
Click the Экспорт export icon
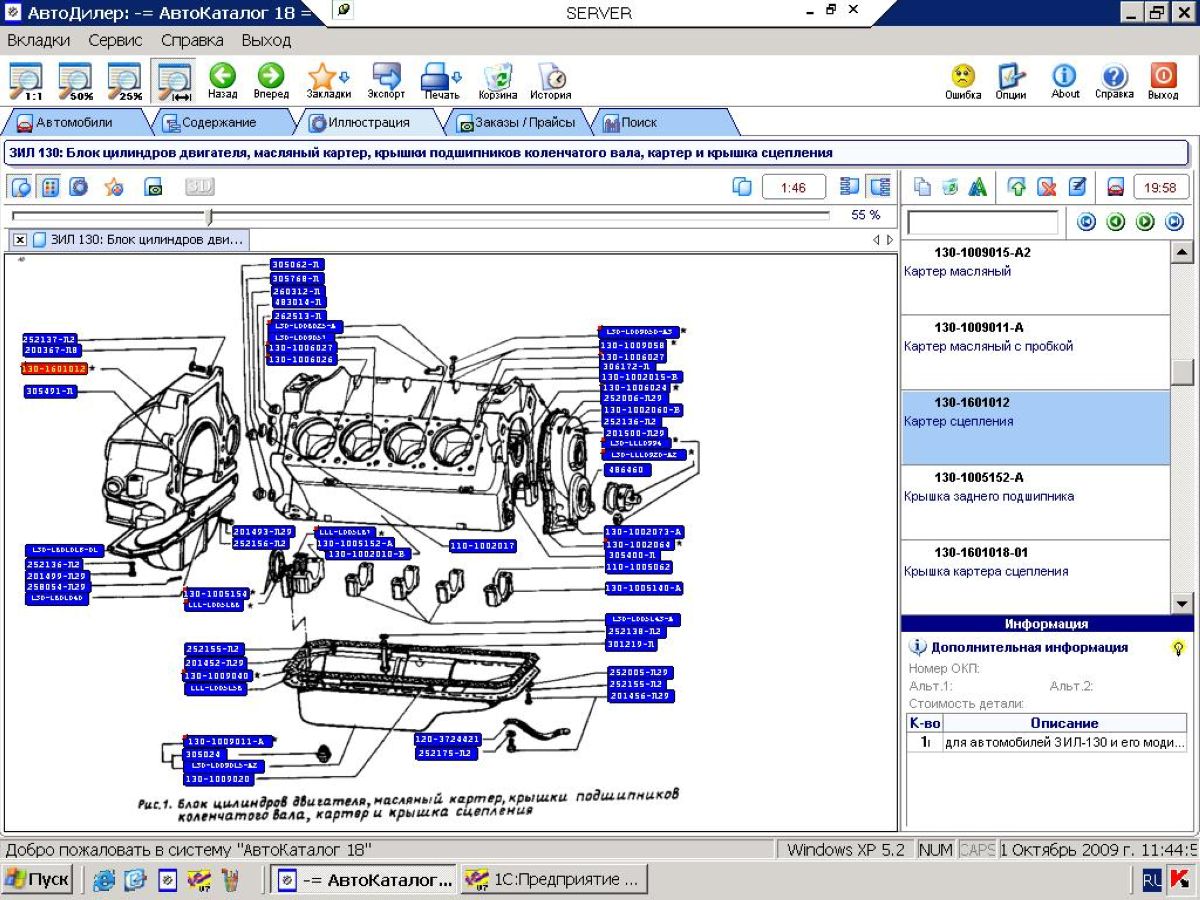point(386,81)
